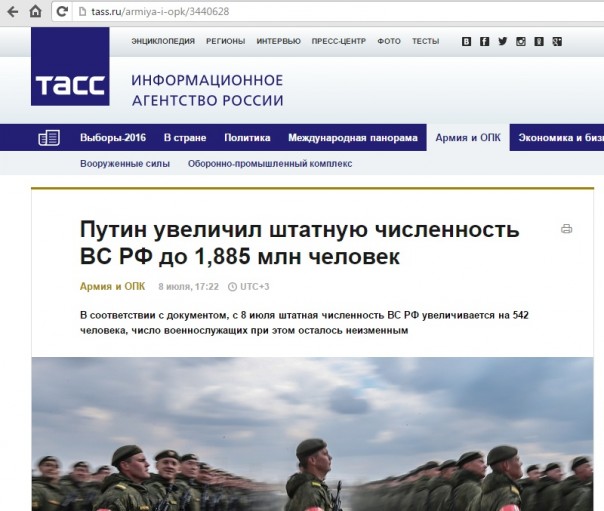Screen dimensions: 604x511
Task: Click the Информационное агентство России tagline
Action: click(207, 90)
